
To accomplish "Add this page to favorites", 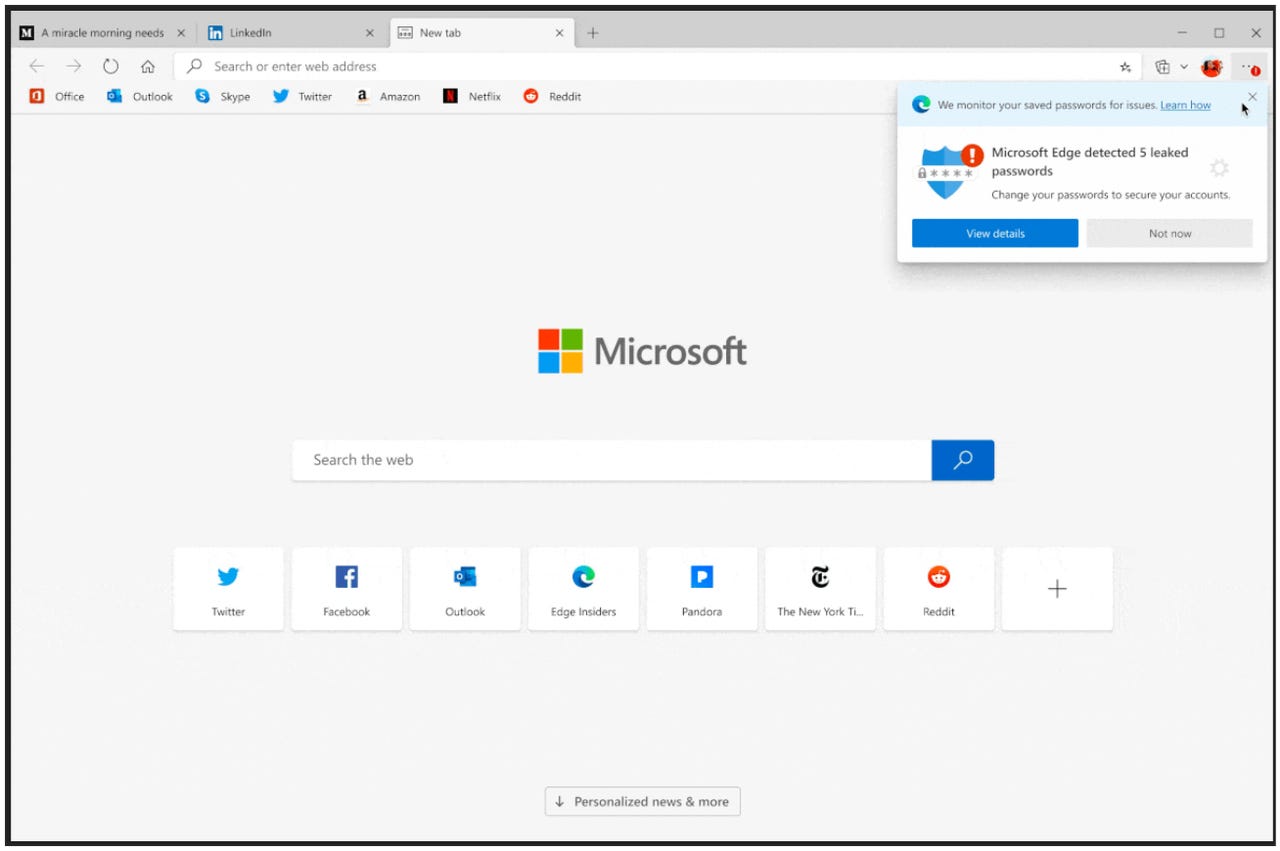I will 1124,66.
